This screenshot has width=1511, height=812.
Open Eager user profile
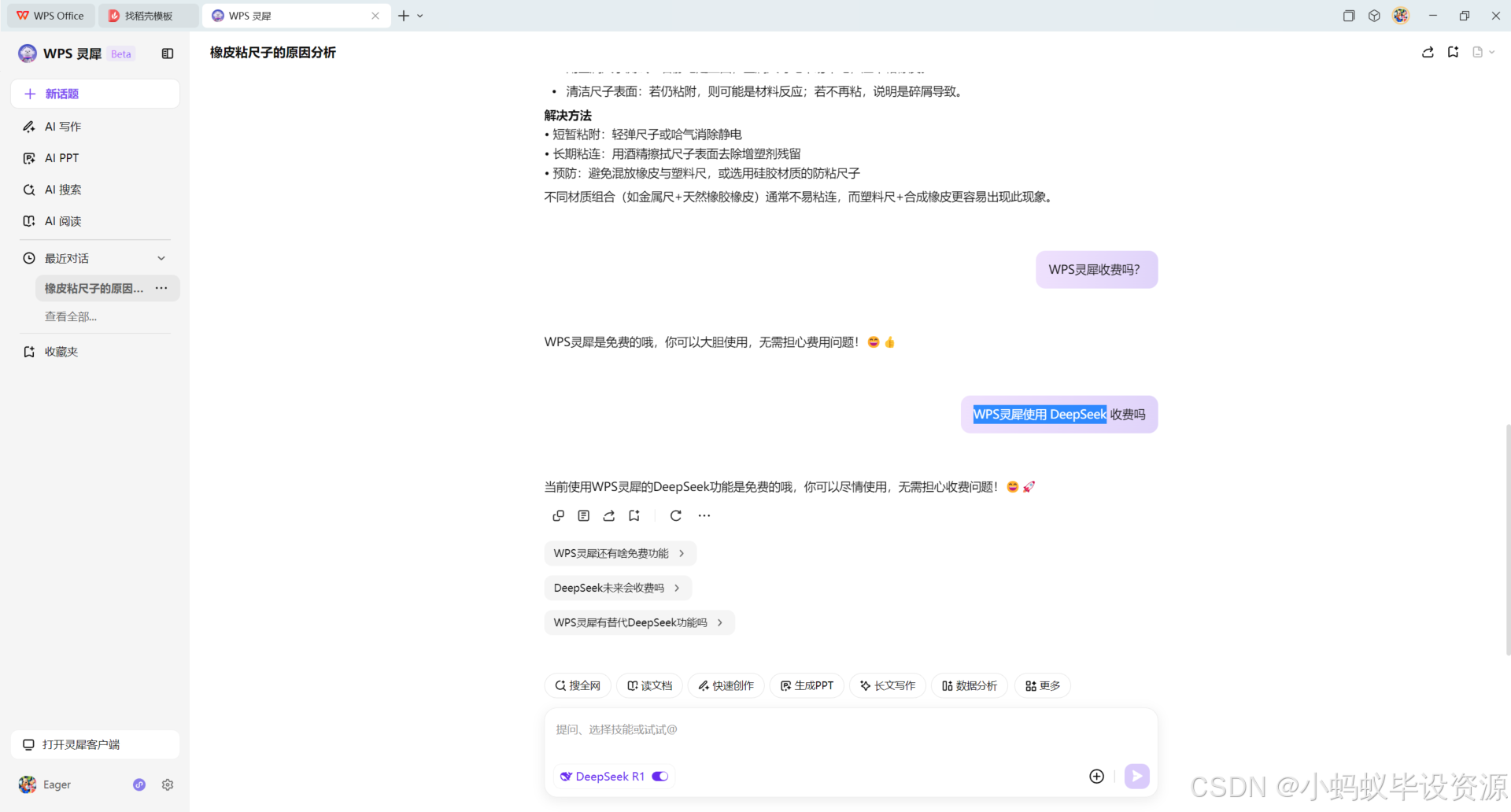[46, 784]
